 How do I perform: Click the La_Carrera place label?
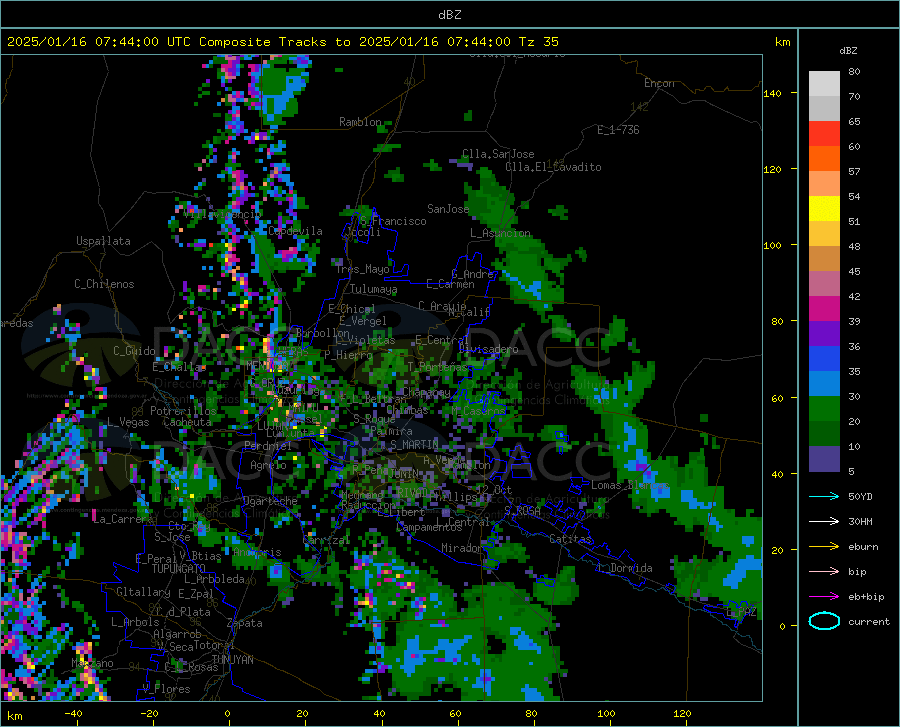(123, 519)
